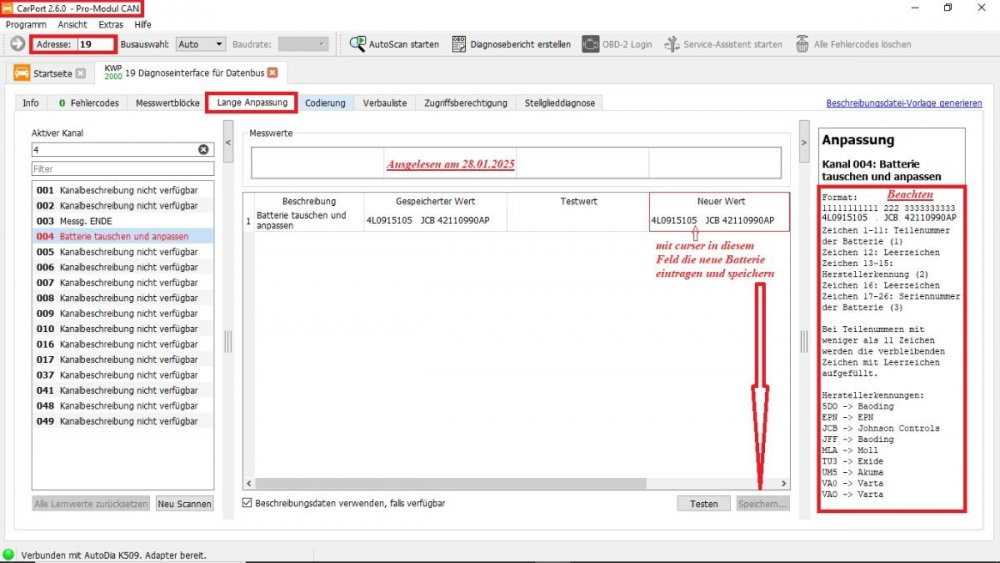Click the horizontal scrollbar of the Messwerte table
Image resolution: width=1000 pixels, height=563 pixels.
pos(450,483)
